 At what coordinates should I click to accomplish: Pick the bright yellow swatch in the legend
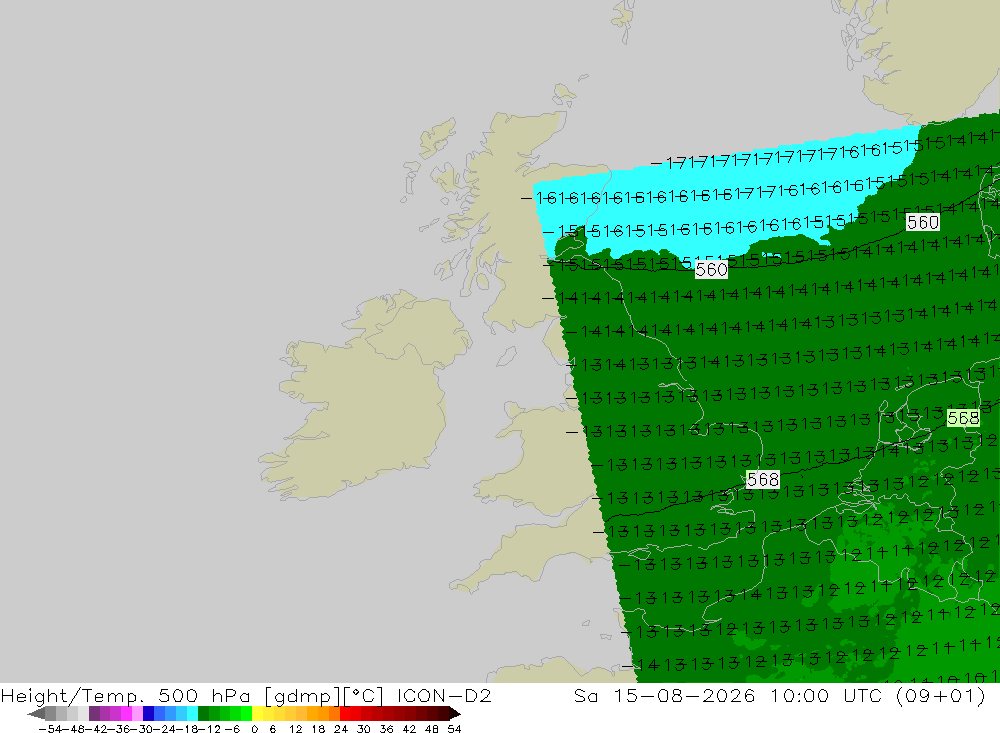[x=258, y=713]
